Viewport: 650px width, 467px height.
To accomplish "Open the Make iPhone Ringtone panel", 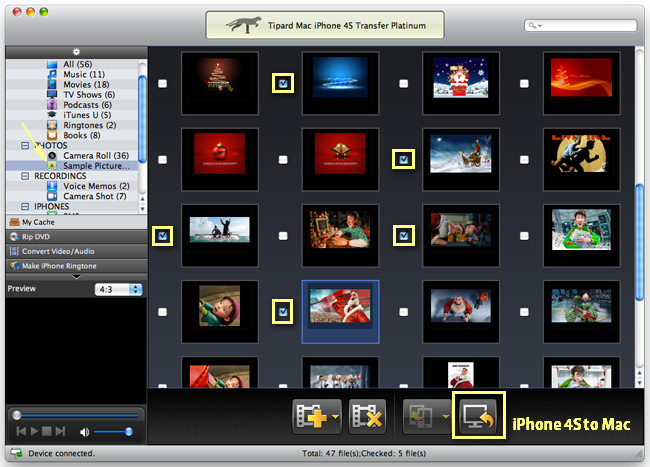I will (76, 266).
